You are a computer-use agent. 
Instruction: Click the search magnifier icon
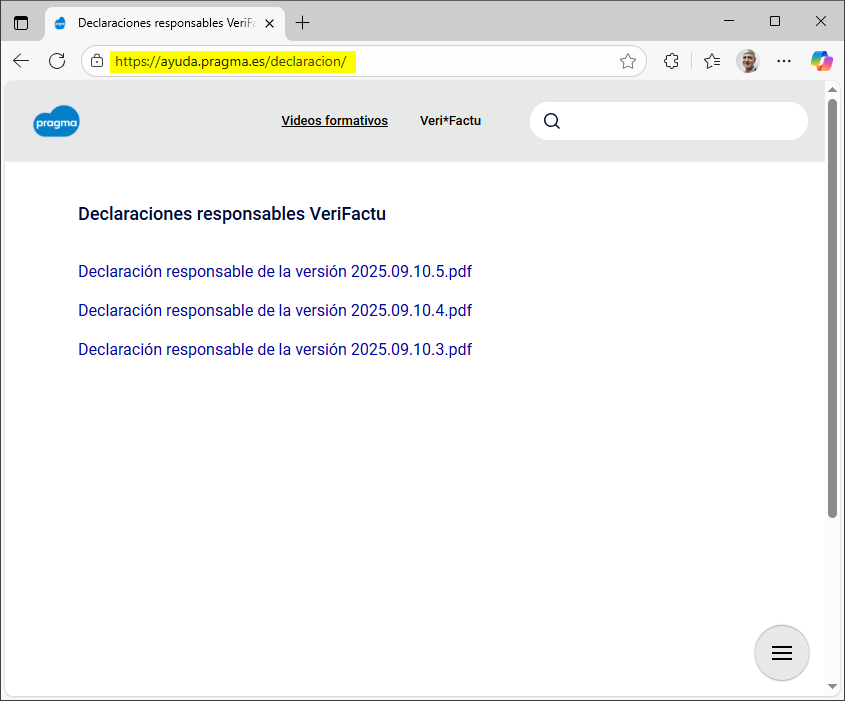point(551,121)
